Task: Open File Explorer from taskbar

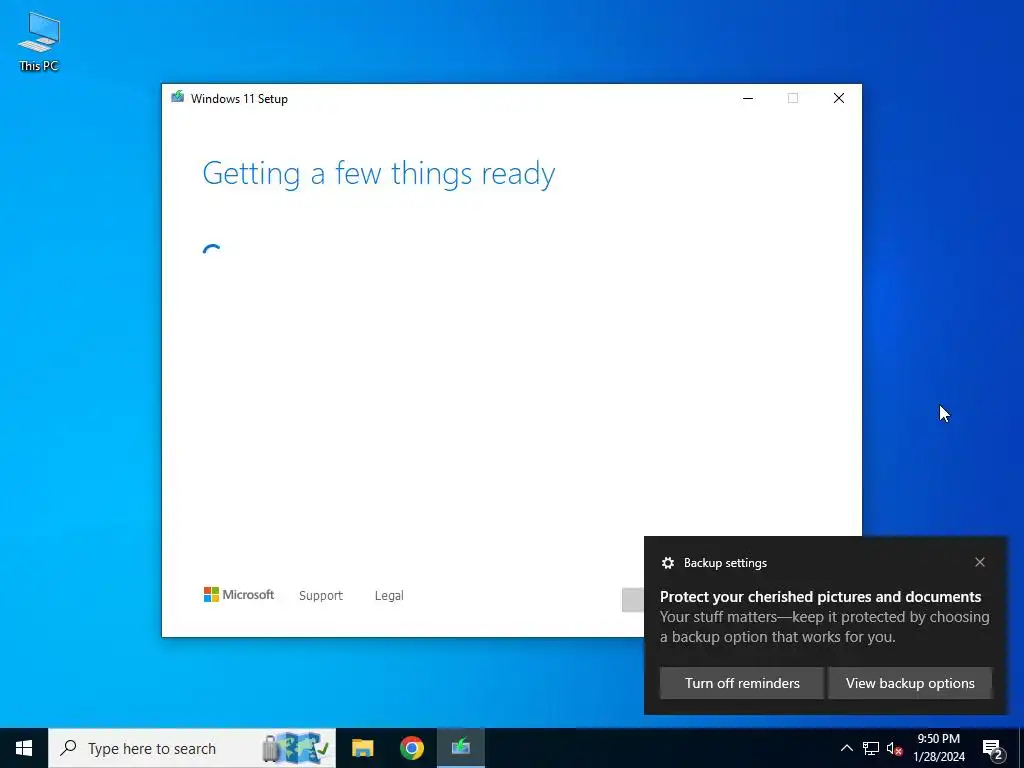Action: click(362, 748)
